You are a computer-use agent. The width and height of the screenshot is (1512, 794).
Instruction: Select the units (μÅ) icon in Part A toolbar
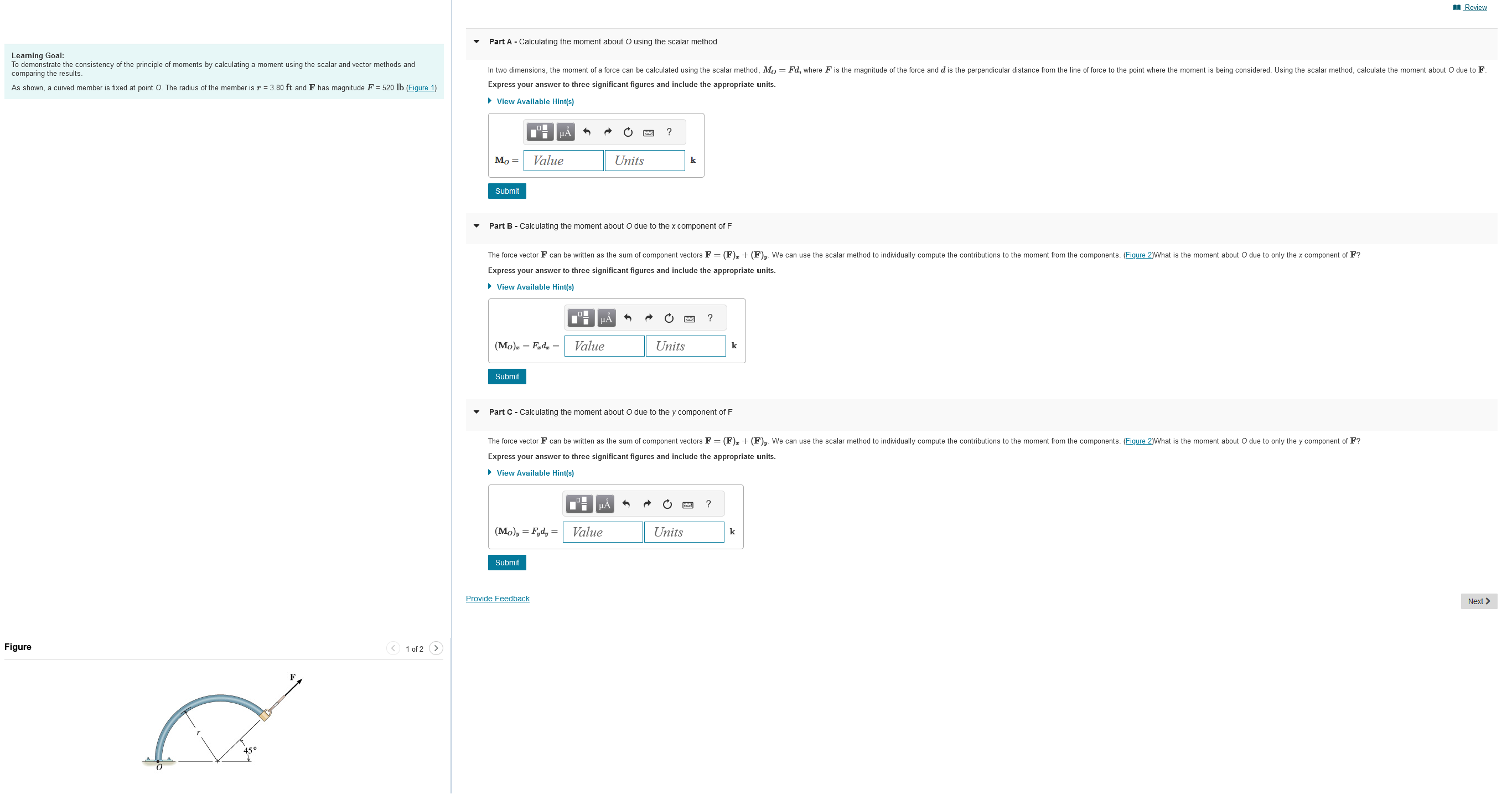566,132
